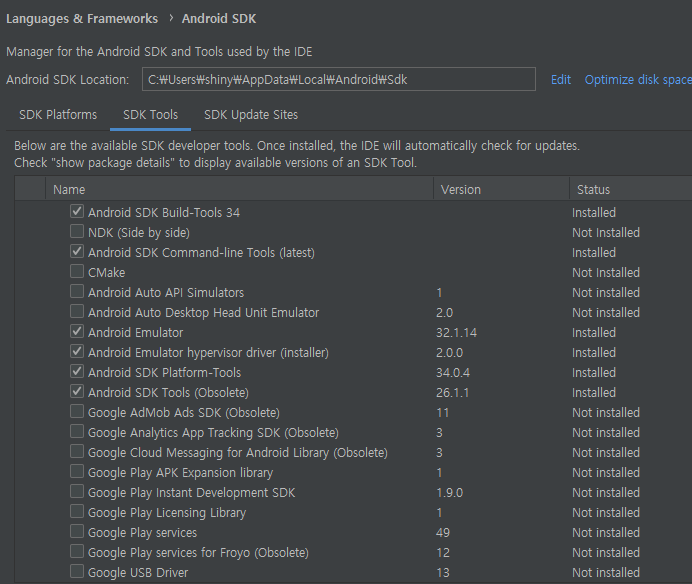Click the Android SDK Build-Tools 34 Installed status
Screen dimensions: 692x584
pos(594,213)
